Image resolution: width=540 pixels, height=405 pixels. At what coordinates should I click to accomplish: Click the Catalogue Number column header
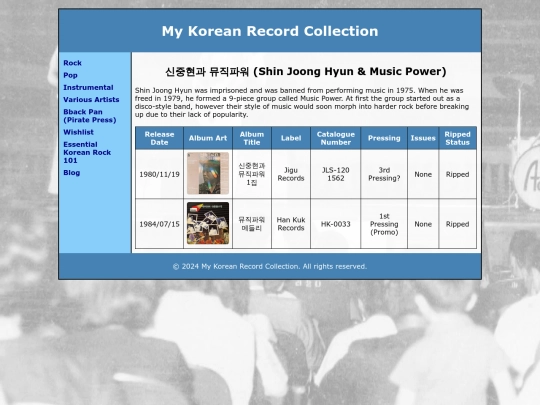pos(336,138)
